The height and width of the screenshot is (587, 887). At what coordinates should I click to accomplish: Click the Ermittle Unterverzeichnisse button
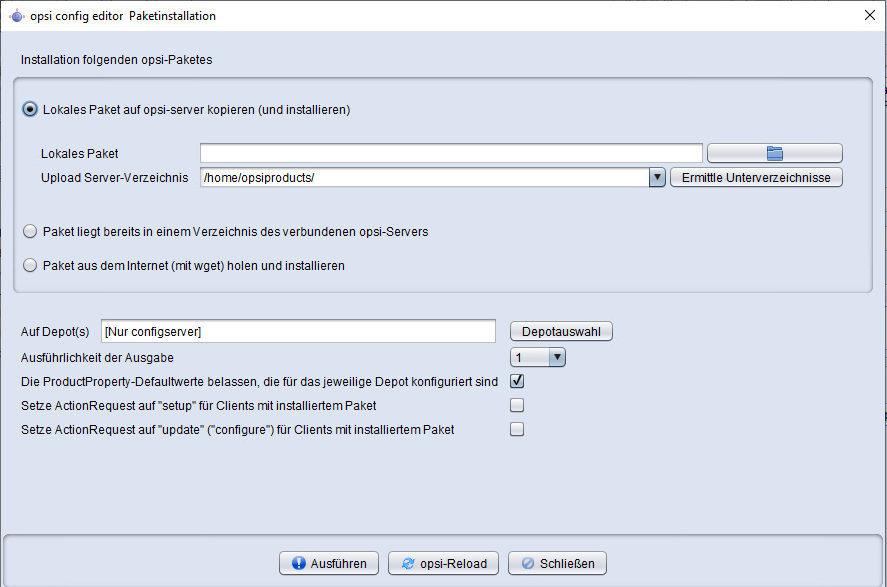tap(756, 178)
